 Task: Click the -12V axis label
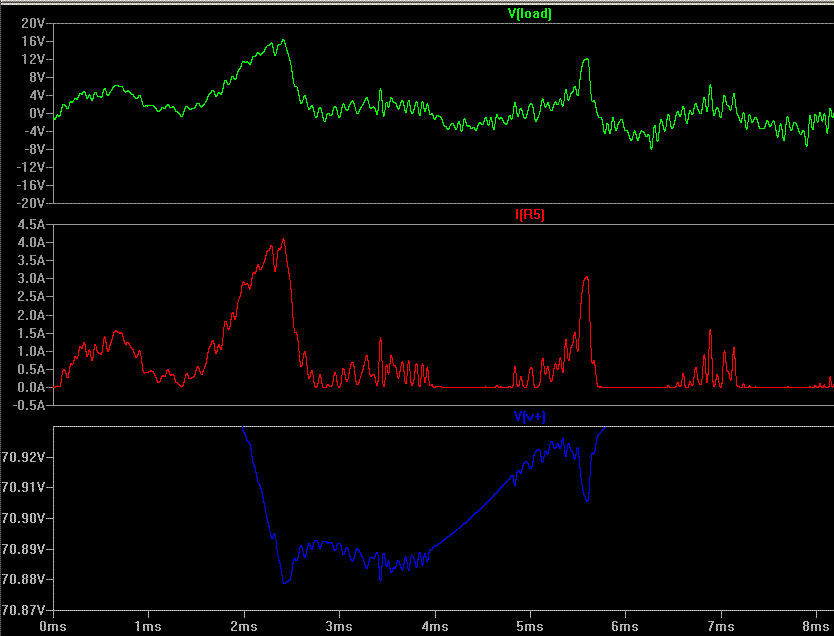pos(31,168)
